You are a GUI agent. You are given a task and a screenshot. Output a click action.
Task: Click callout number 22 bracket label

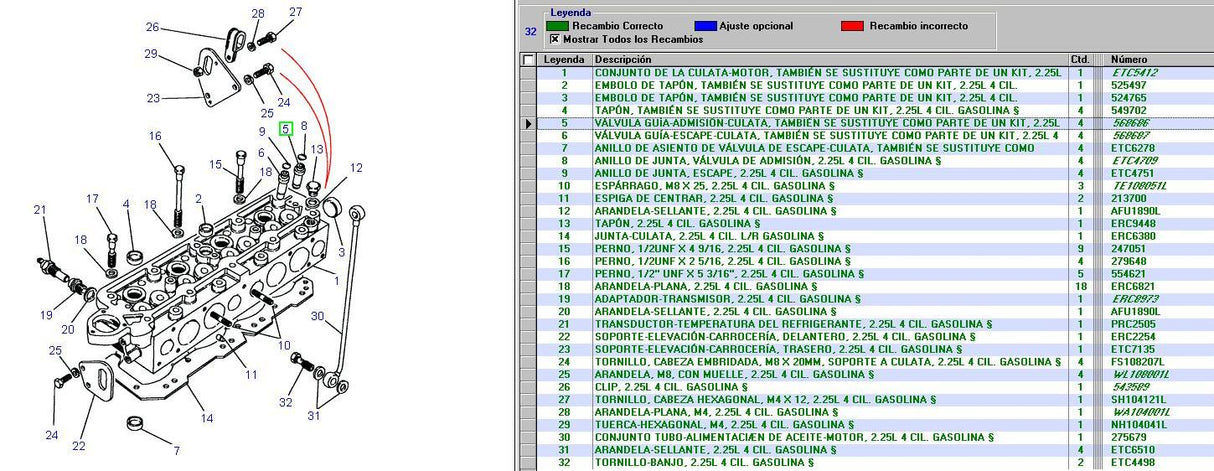pos(78,446)
